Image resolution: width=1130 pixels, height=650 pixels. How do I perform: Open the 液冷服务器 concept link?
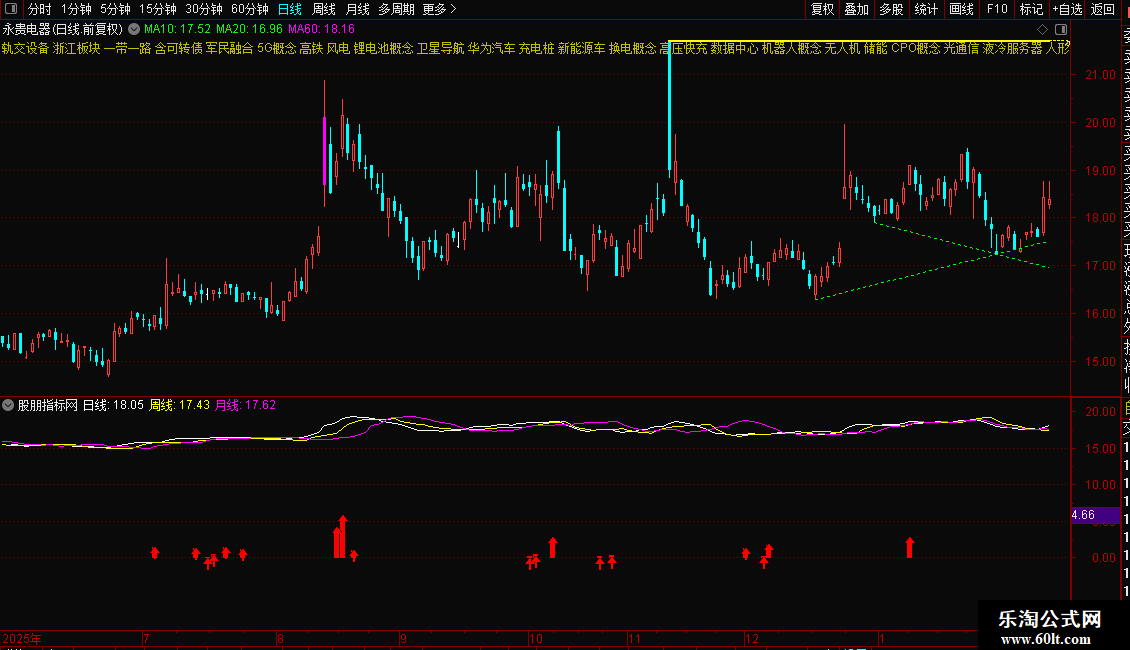pos(1013,48)
